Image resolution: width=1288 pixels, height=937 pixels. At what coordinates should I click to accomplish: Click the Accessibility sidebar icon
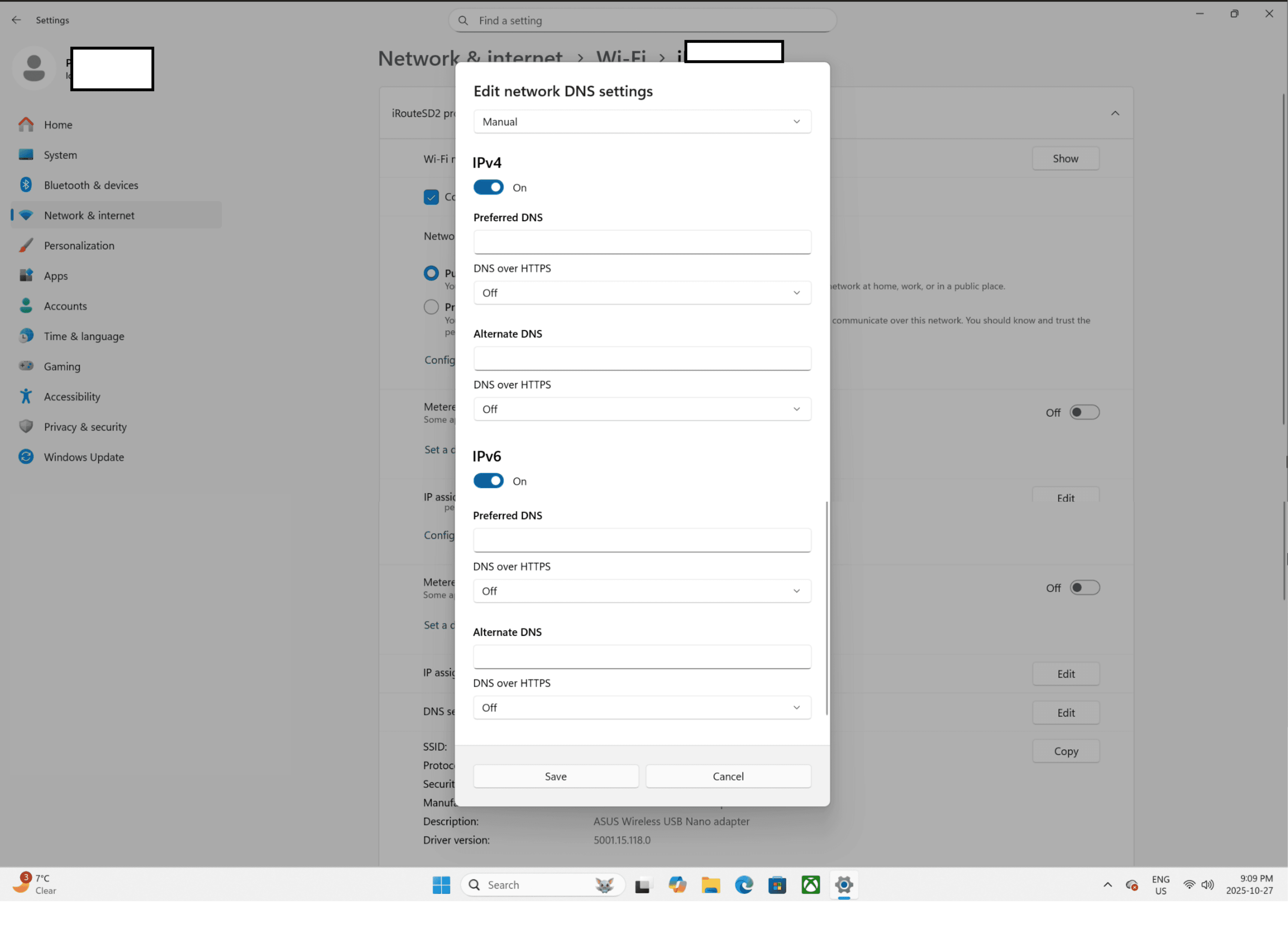point(25,396)
